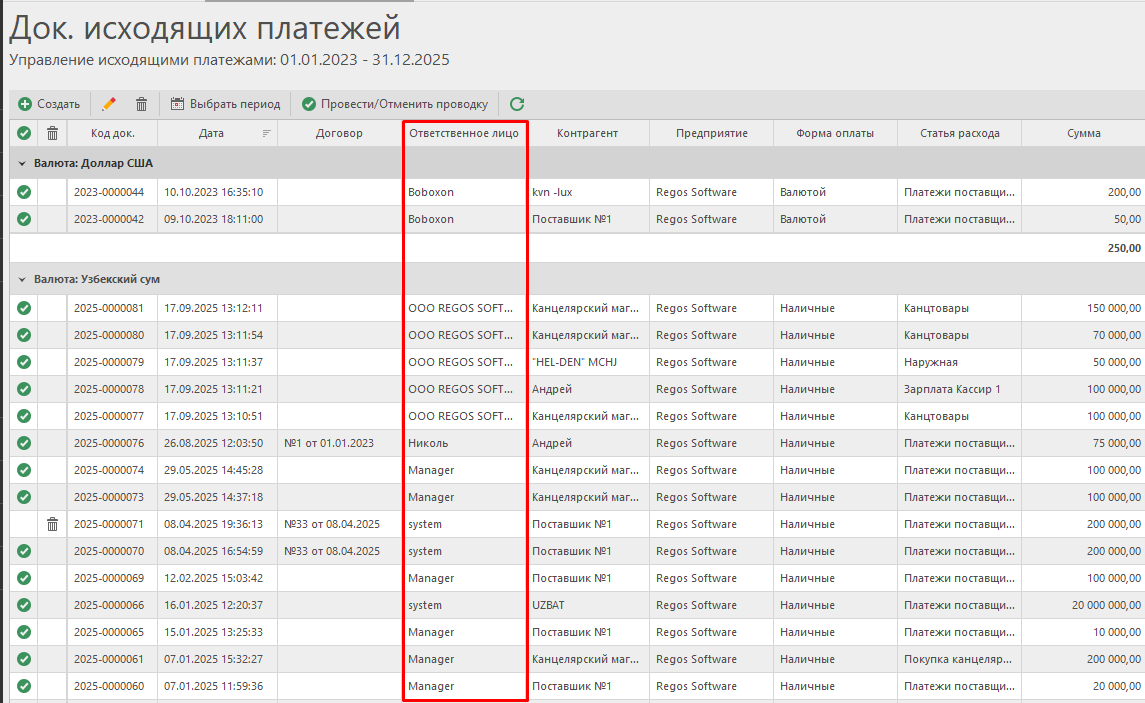Click the trash delete icon in toolbar
The height and width of the screenshot is (703, 1145).
click(x=141, y=104)
